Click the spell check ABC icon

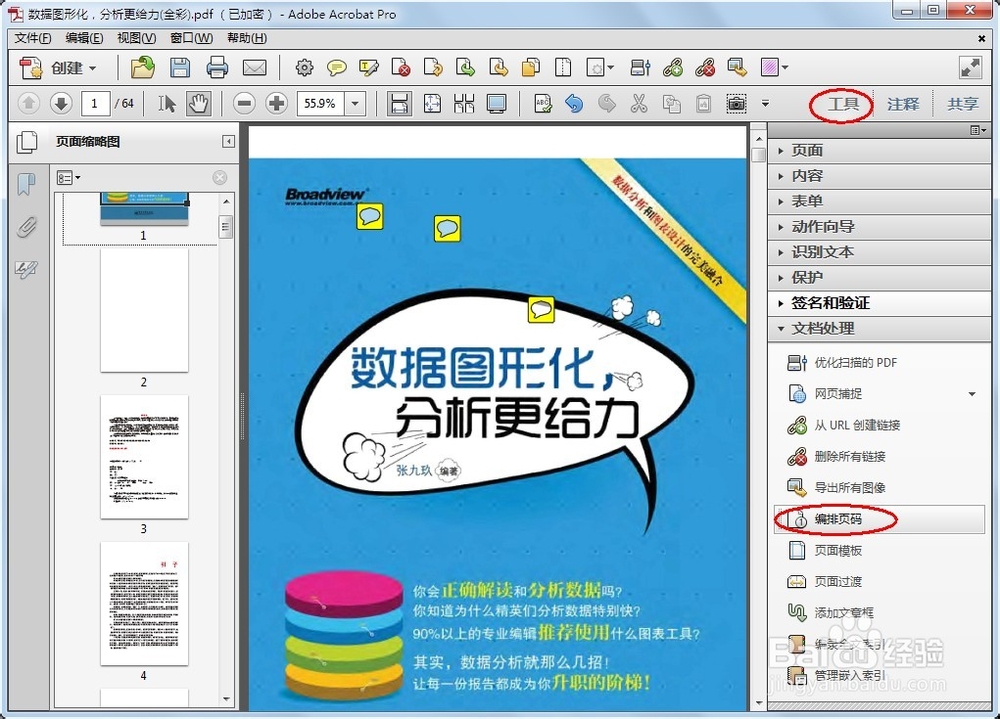(x=543, y=103)
